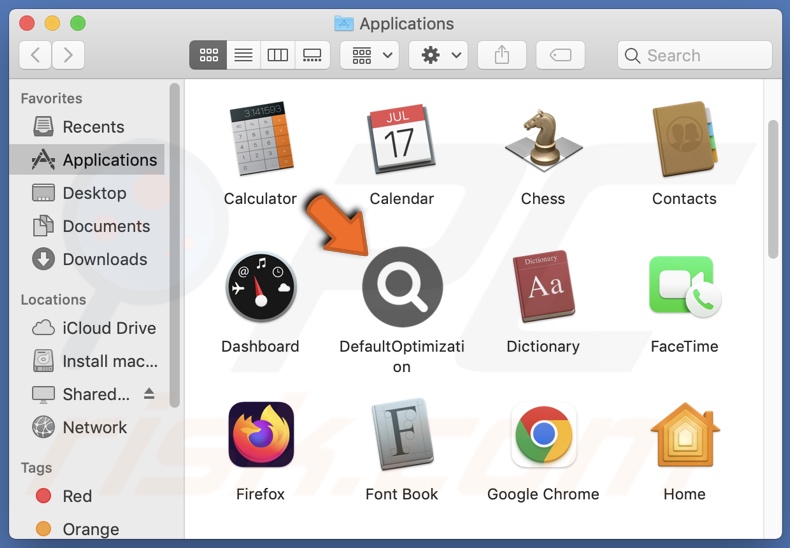Viewport: 790px width, 548px height.
Task: Click the main file area vertical scrollbar
Action: [773, 189]
